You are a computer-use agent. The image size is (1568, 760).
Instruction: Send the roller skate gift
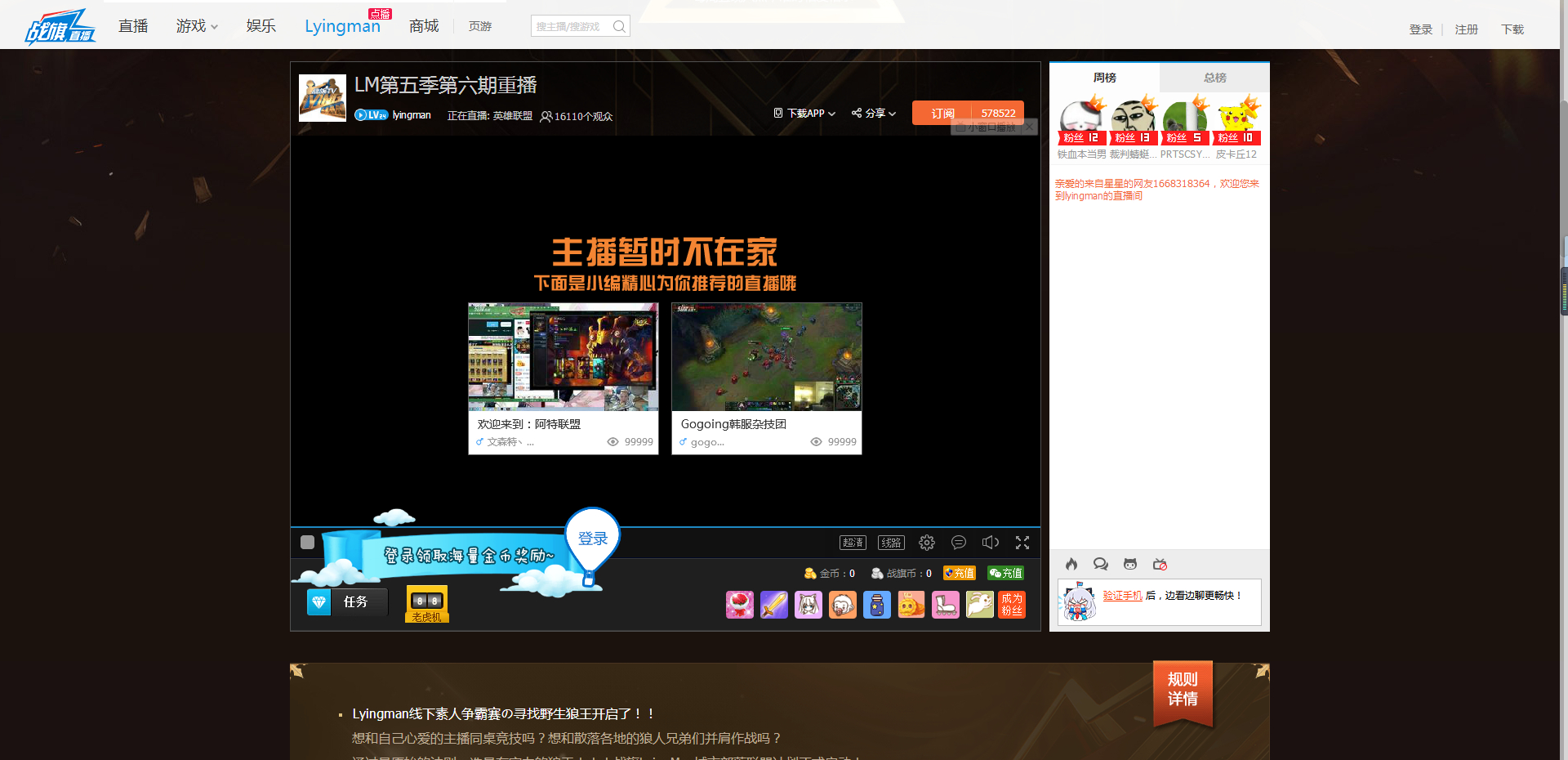(x=946, y=605)
